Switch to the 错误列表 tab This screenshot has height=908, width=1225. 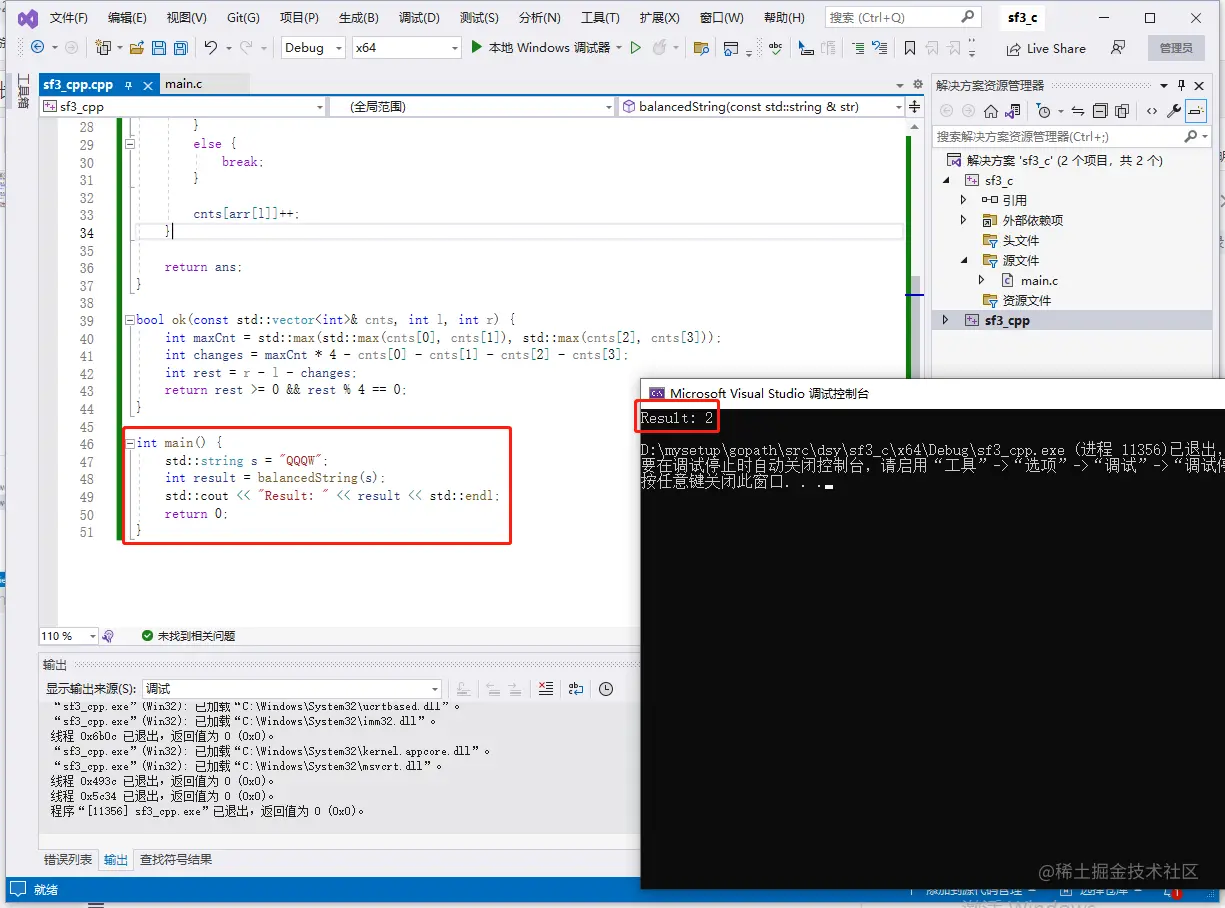pyautogui.click(x=68, y=859)
